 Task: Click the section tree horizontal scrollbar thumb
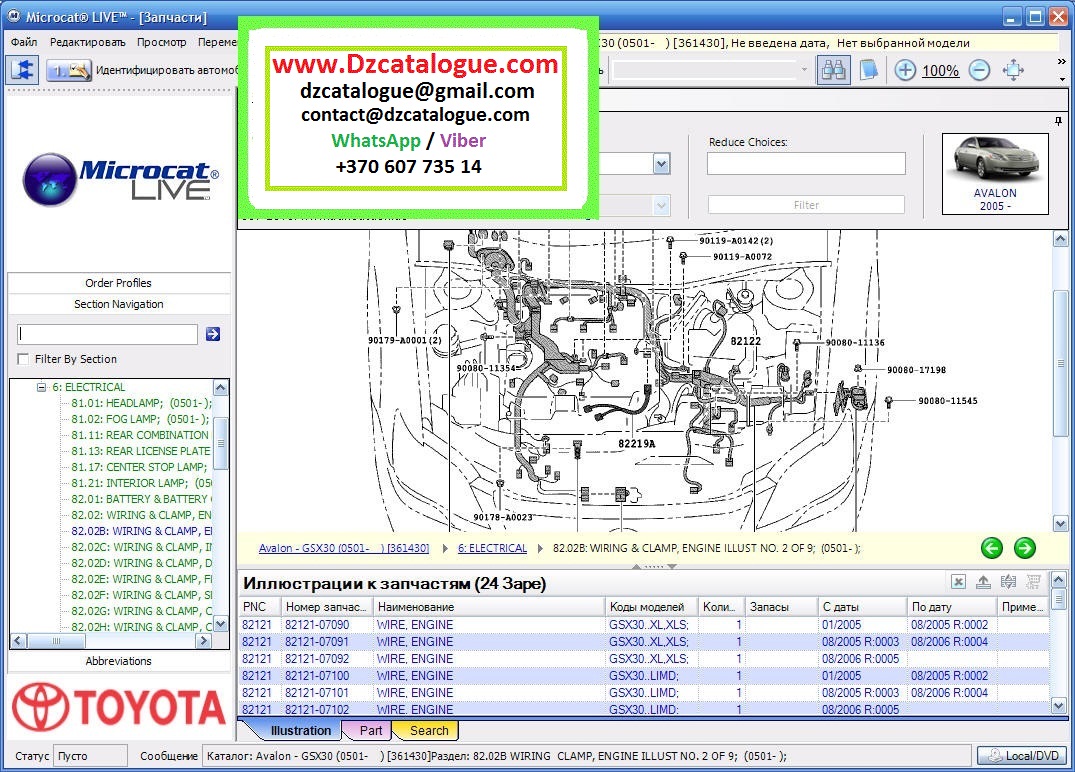tap(56, 641)
